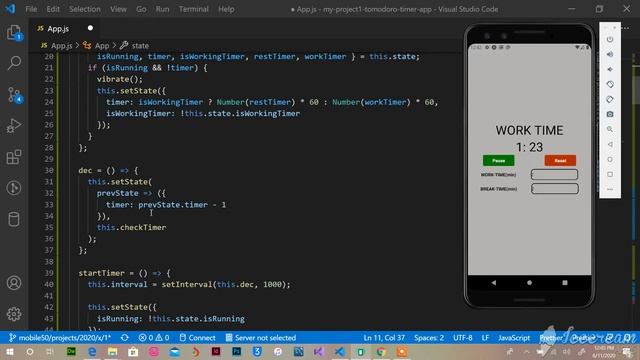
Task: Open editor More Actions ellipsis
Action: [626, 28]
